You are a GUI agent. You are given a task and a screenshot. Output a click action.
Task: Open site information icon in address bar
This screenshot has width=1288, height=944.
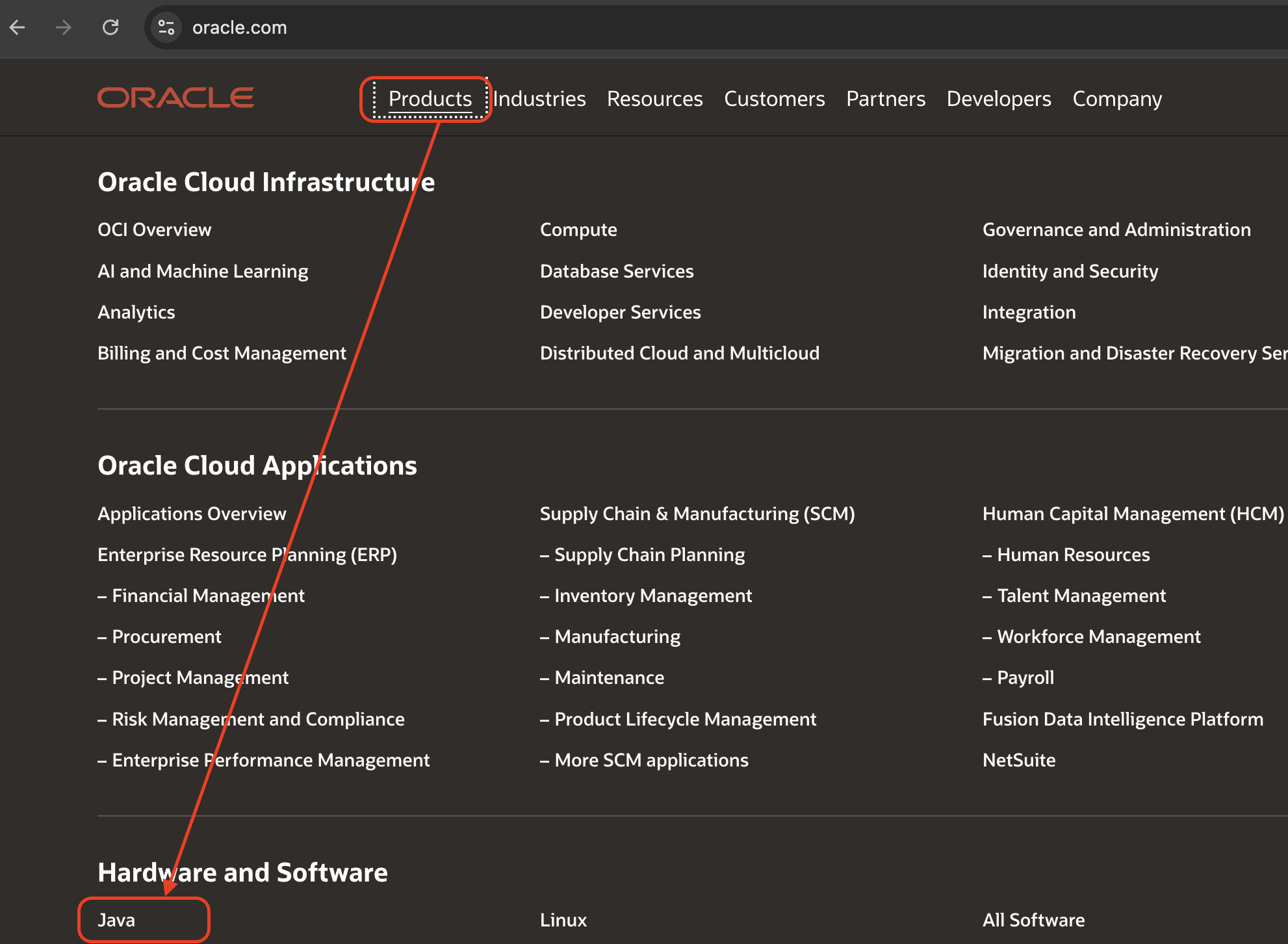pos(166,27)
